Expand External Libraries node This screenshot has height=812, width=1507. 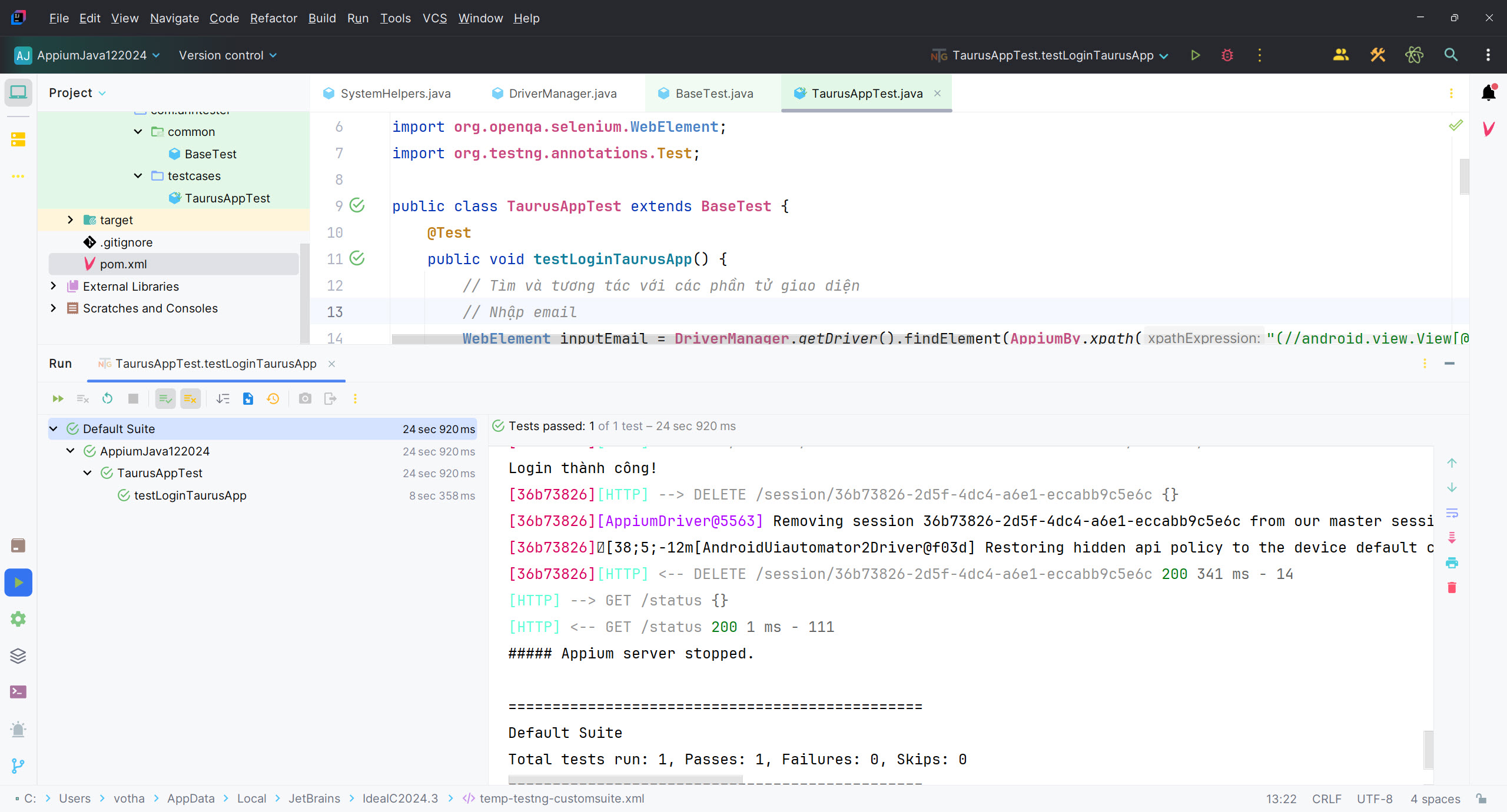(x=53, y=286)
